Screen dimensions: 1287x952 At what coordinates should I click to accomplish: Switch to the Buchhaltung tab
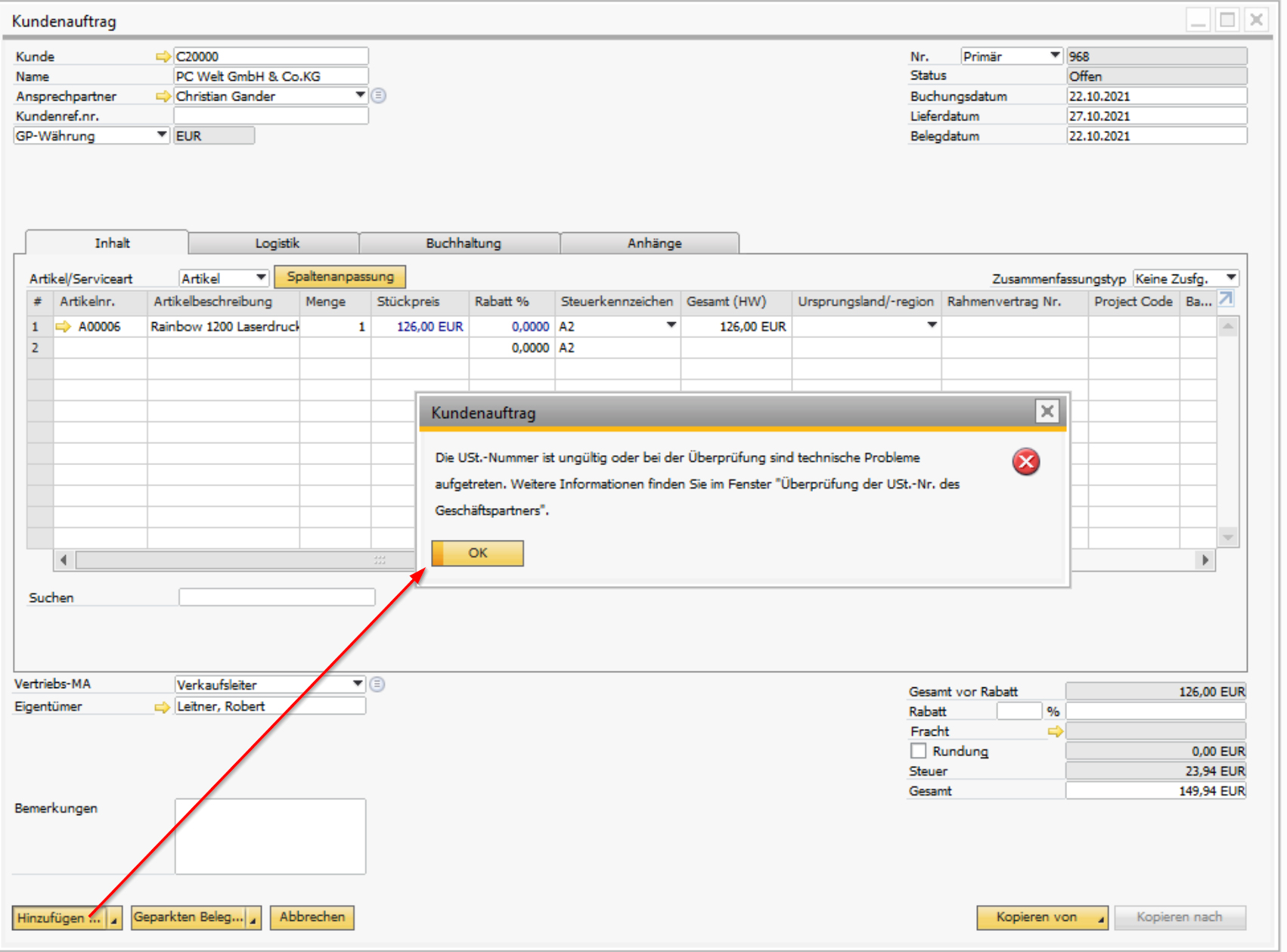point(463,243)
